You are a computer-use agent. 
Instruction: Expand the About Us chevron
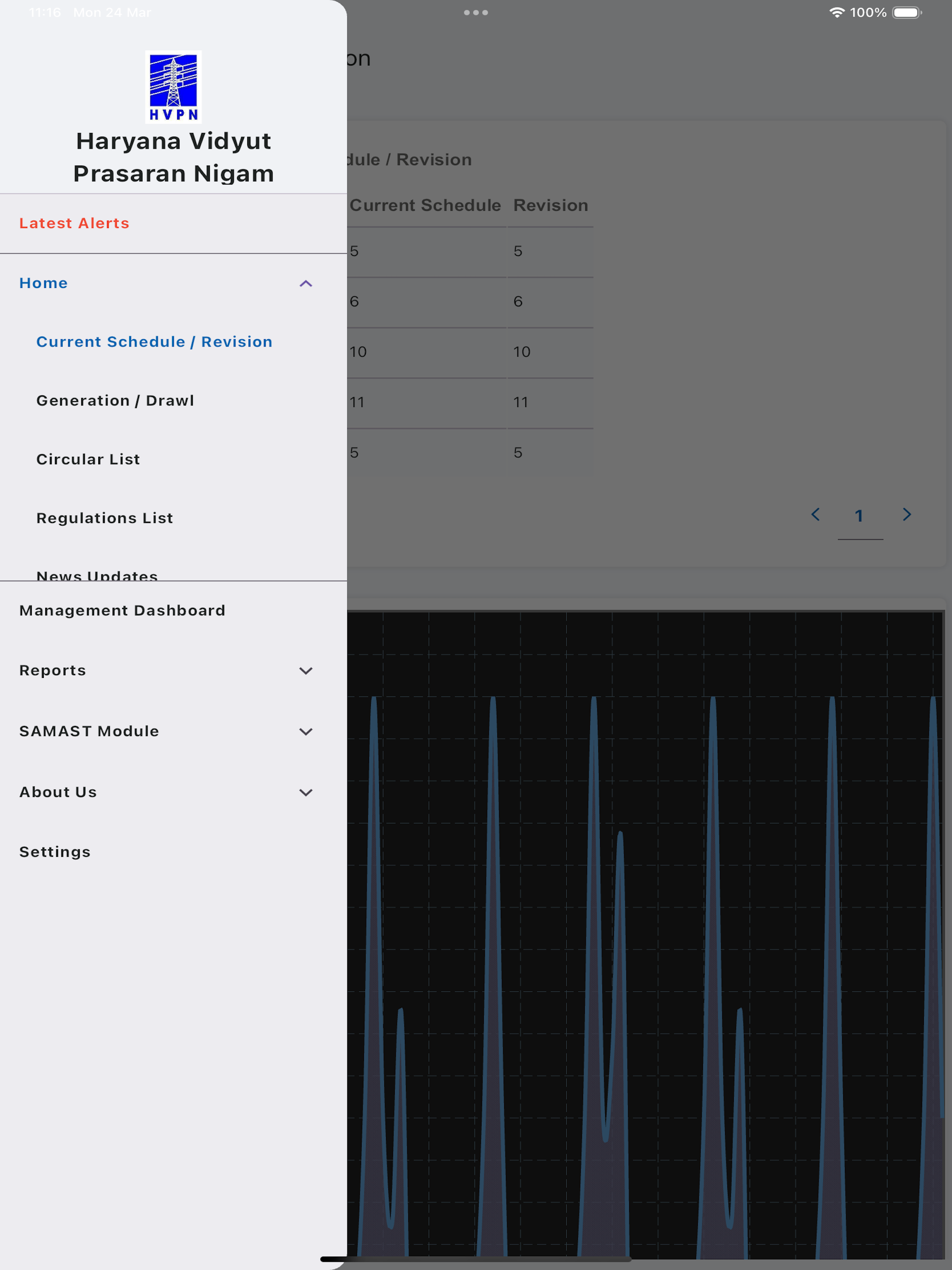point(306,792)
